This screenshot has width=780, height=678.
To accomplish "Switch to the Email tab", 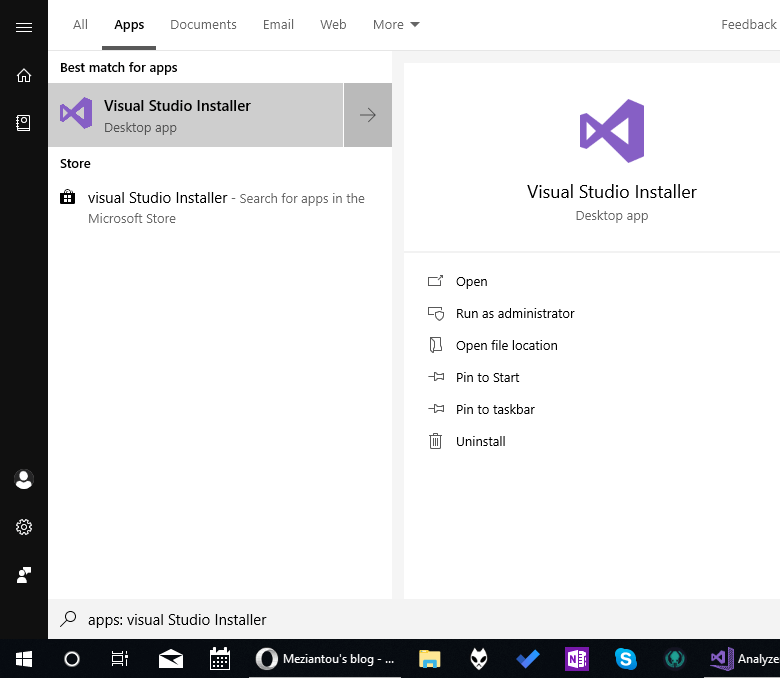I will pos(278,24).
